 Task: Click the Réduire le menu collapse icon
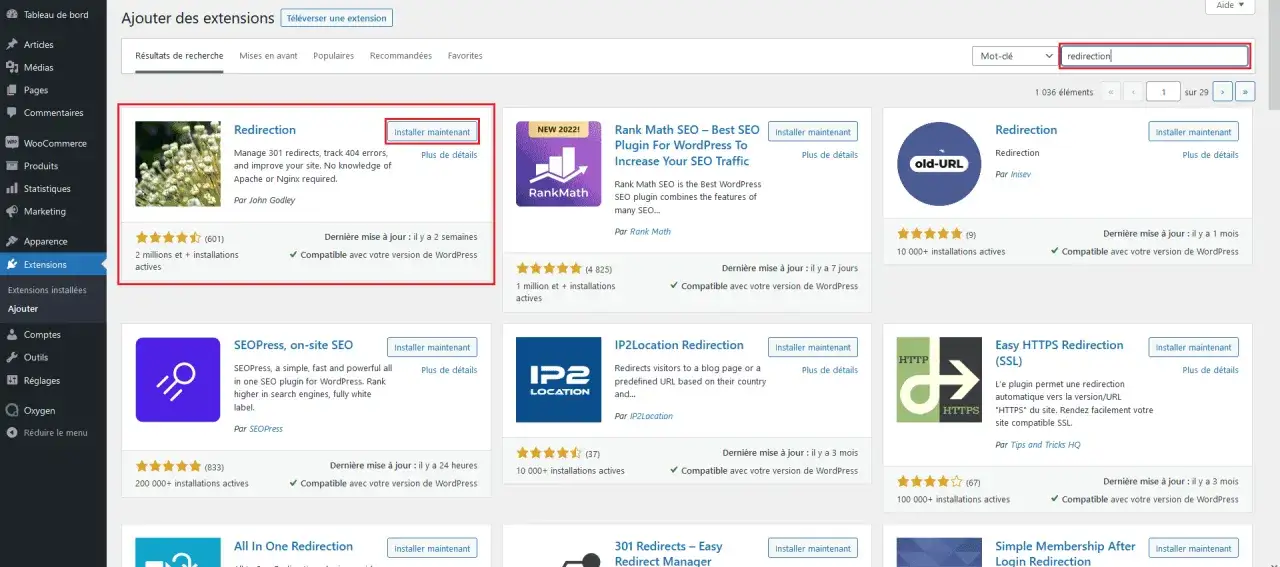12,433
